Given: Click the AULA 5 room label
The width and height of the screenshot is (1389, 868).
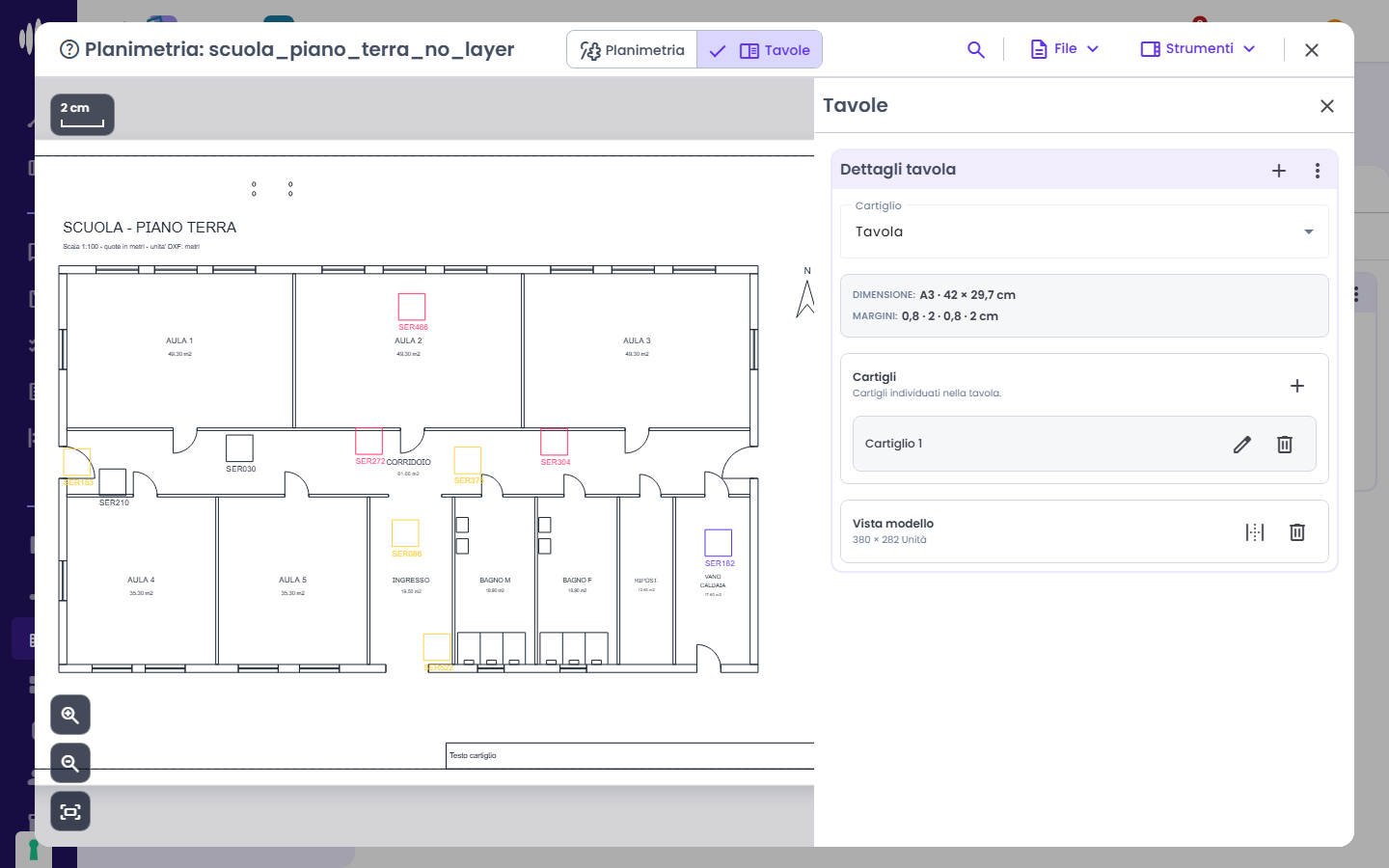Looking at the screenshot, I should [292, 580].
